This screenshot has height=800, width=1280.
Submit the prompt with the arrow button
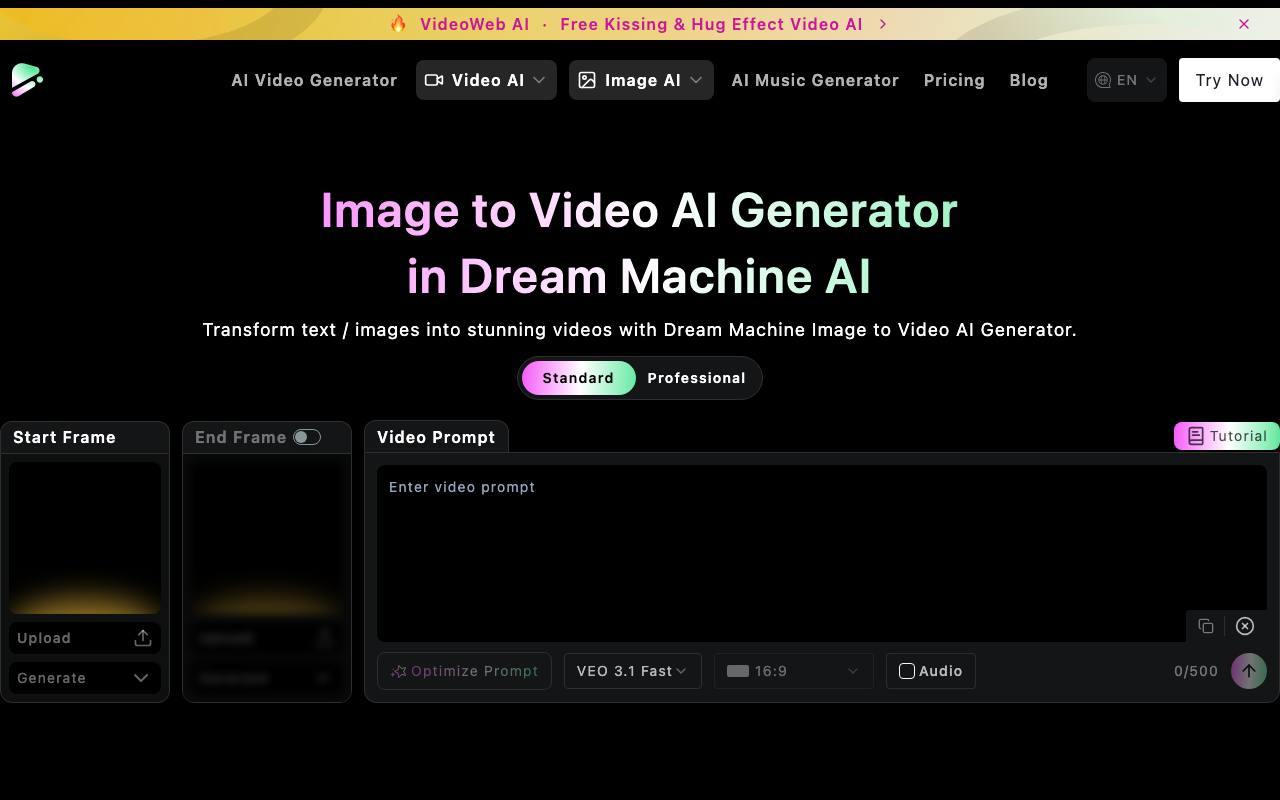1249,671
